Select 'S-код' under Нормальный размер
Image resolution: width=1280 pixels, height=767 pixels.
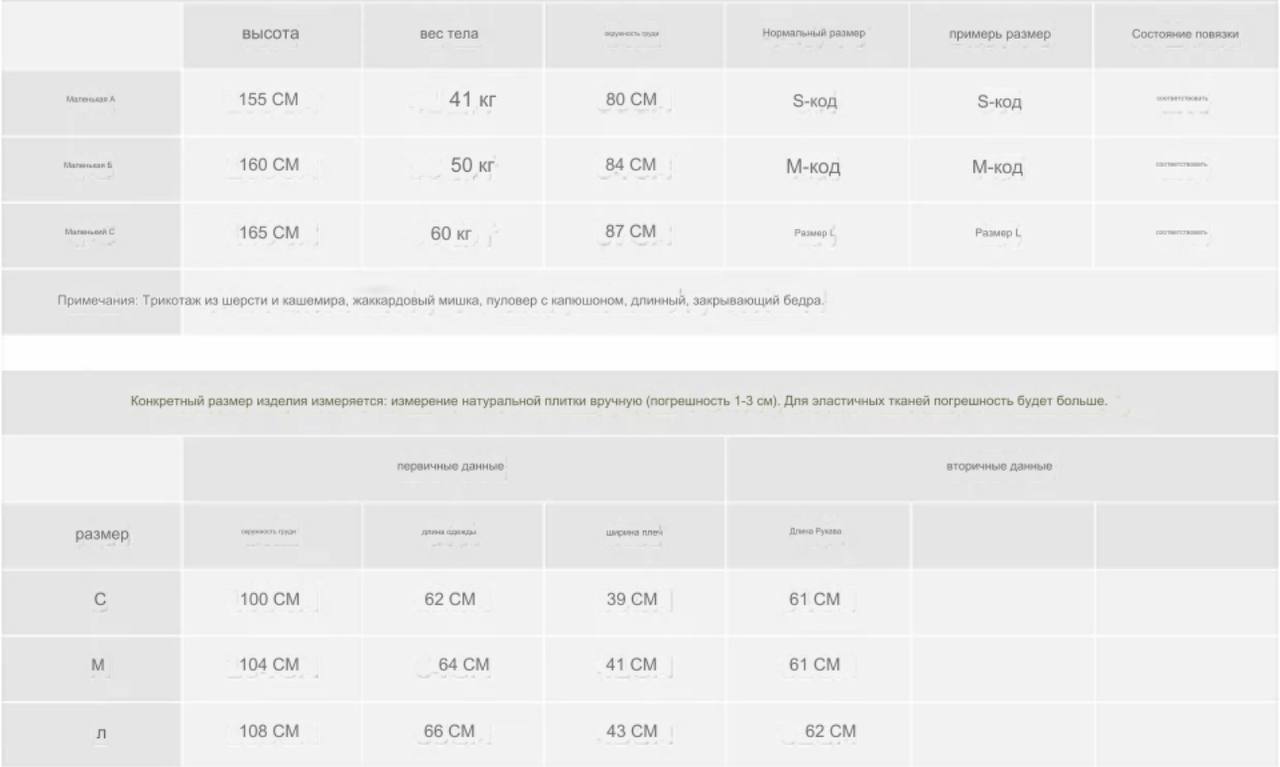click(x=816, y=102)
